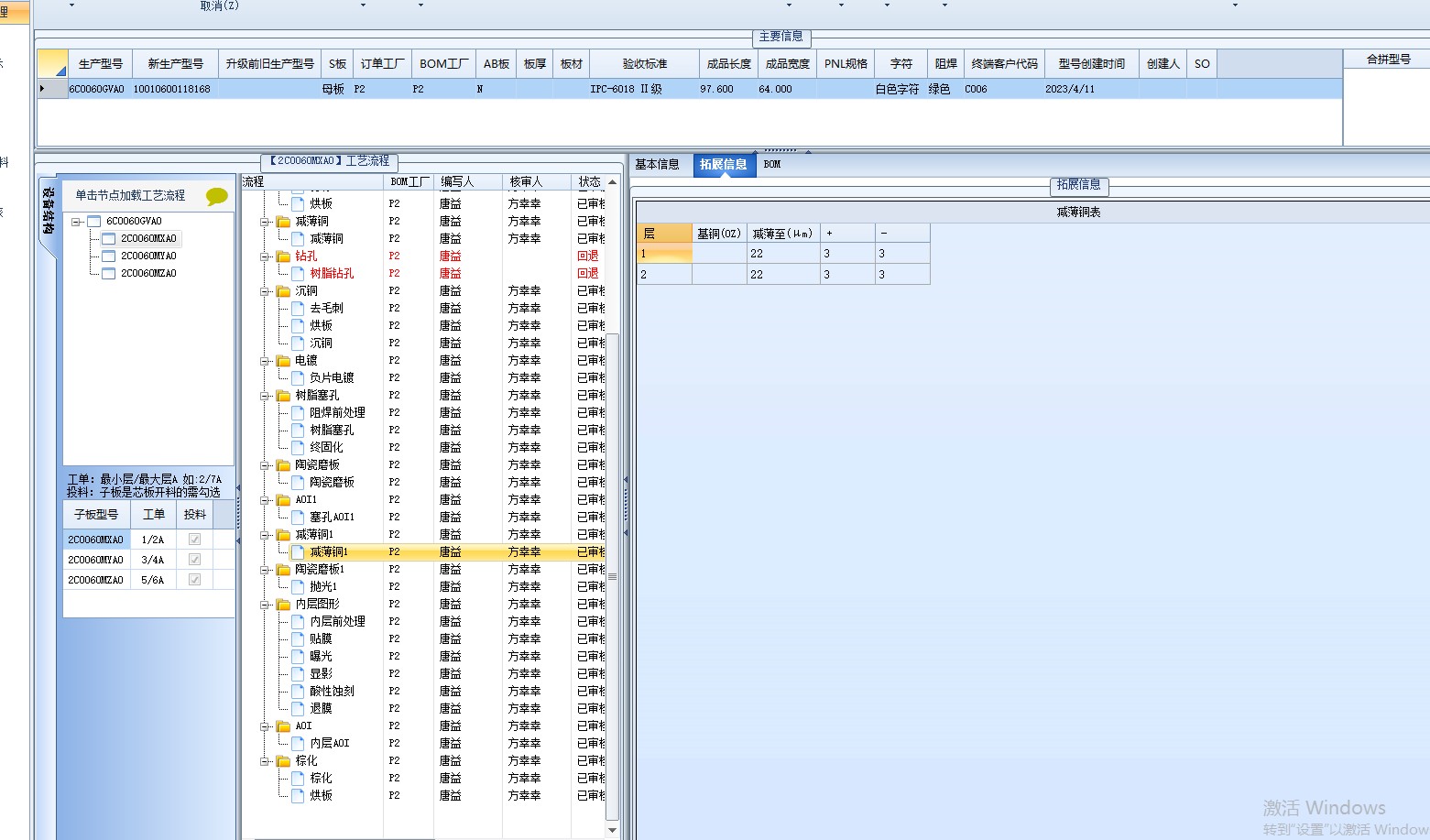This screenshot has height=840, width=1430.
Task: Click the 抛光1 document icon
Action: point(298,586)
